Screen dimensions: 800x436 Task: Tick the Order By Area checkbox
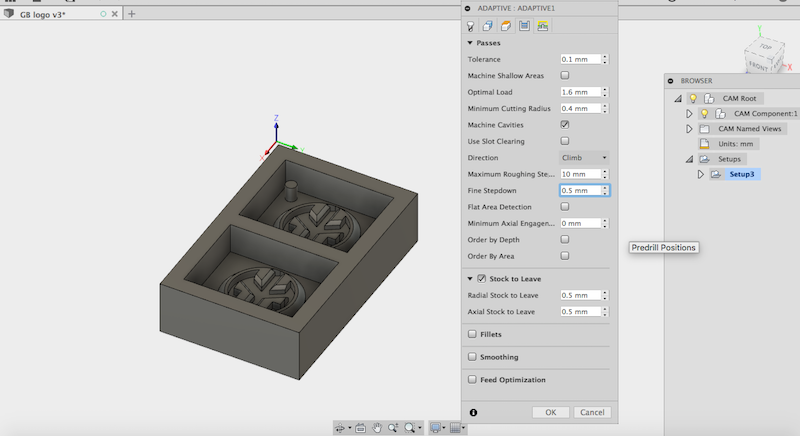(565, 255)
